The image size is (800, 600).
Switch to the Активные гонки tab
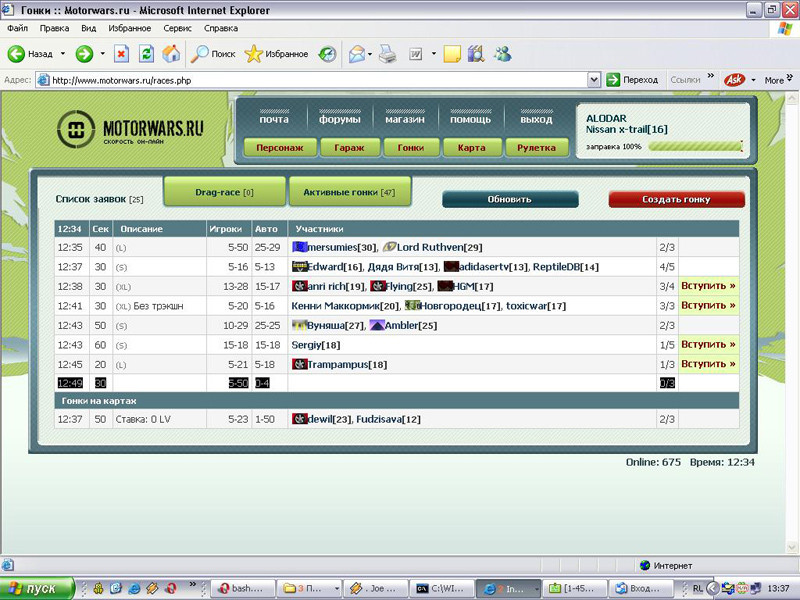[x=349, y=192]
